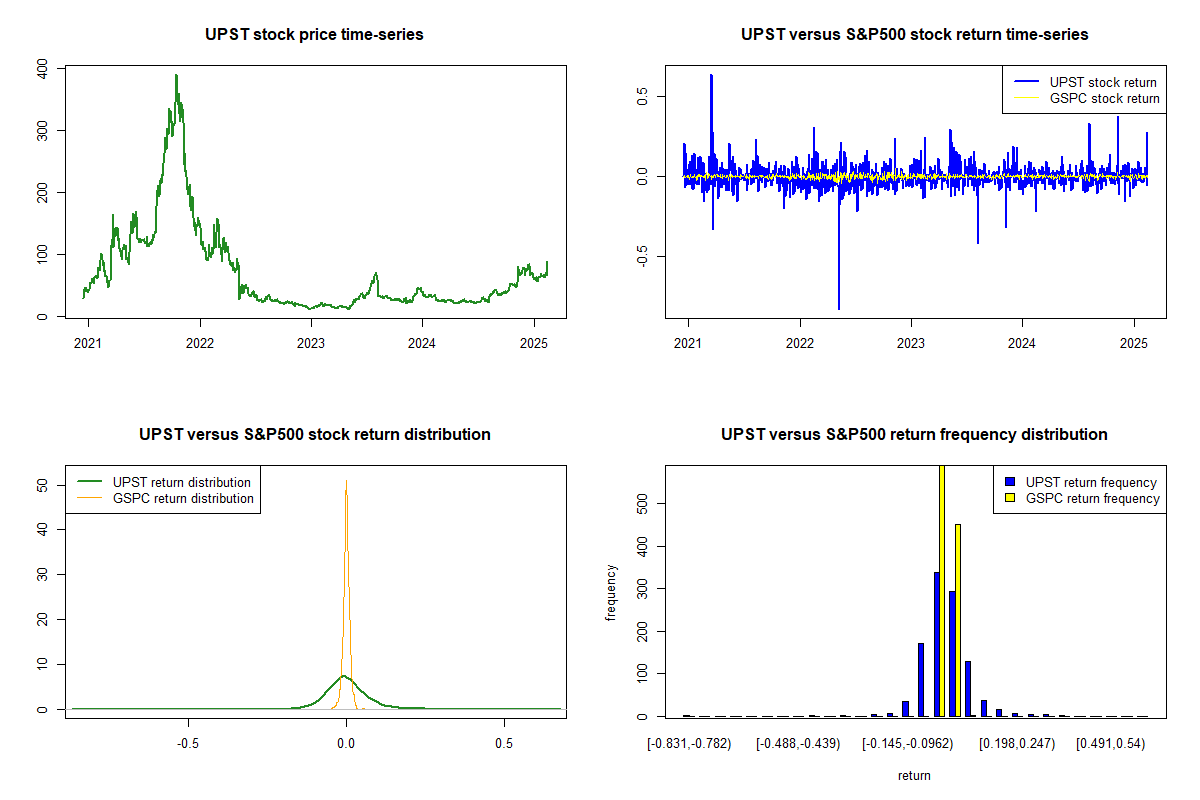Click the 'UPST versus S&P500 stock return distribution' title
Viewport: 1200px width, 800px height.
(x=314, y=435)
